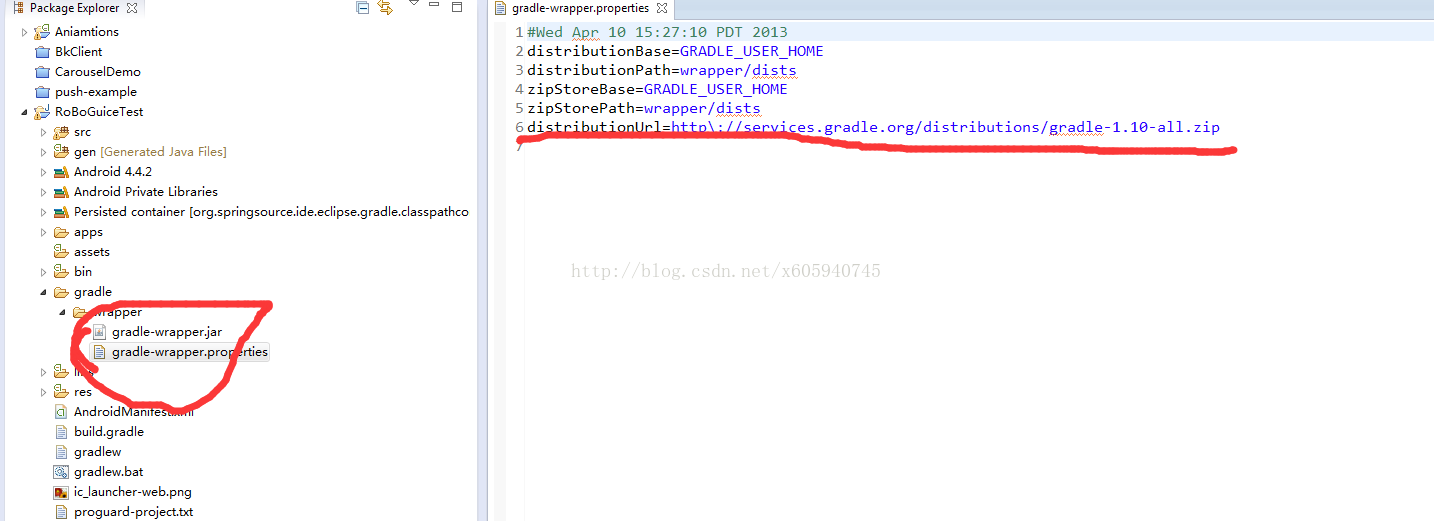Click the res folder icon
Viewport: 1434px width, 521px height.
coord(61,392)
